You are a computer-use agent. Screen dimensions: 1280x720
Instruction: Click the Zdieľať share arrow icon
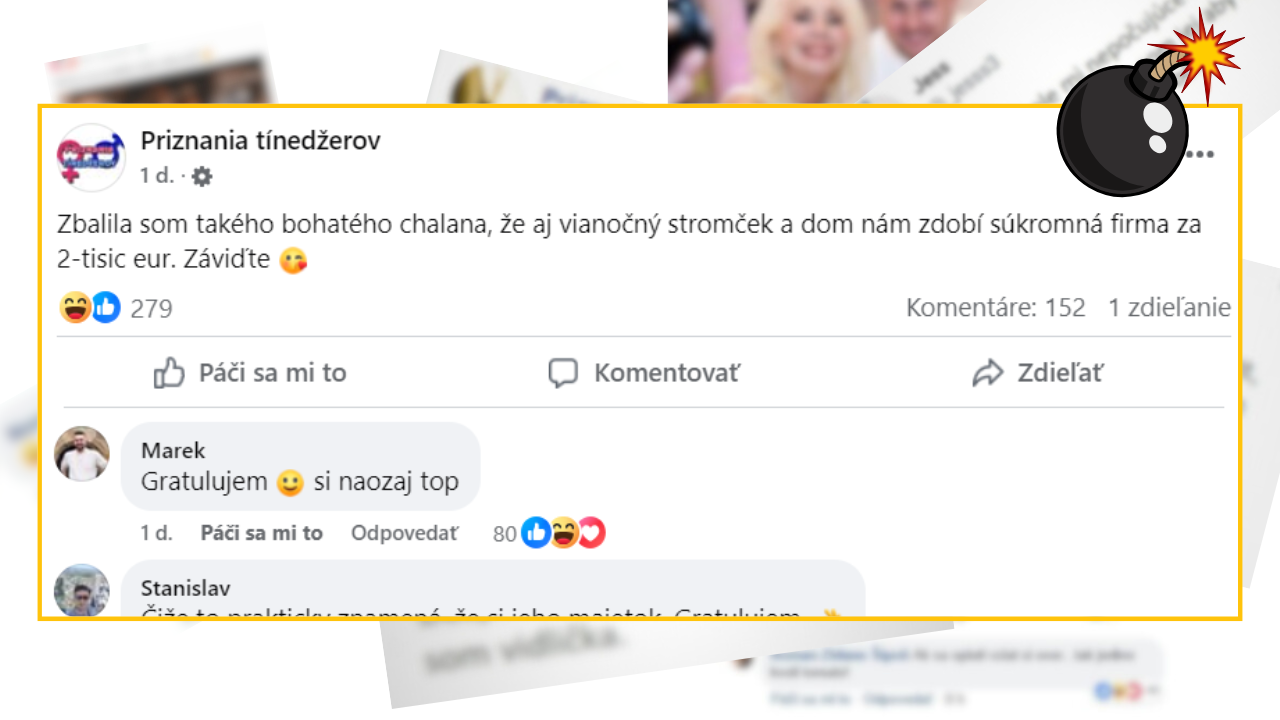(x=990, y=371)
